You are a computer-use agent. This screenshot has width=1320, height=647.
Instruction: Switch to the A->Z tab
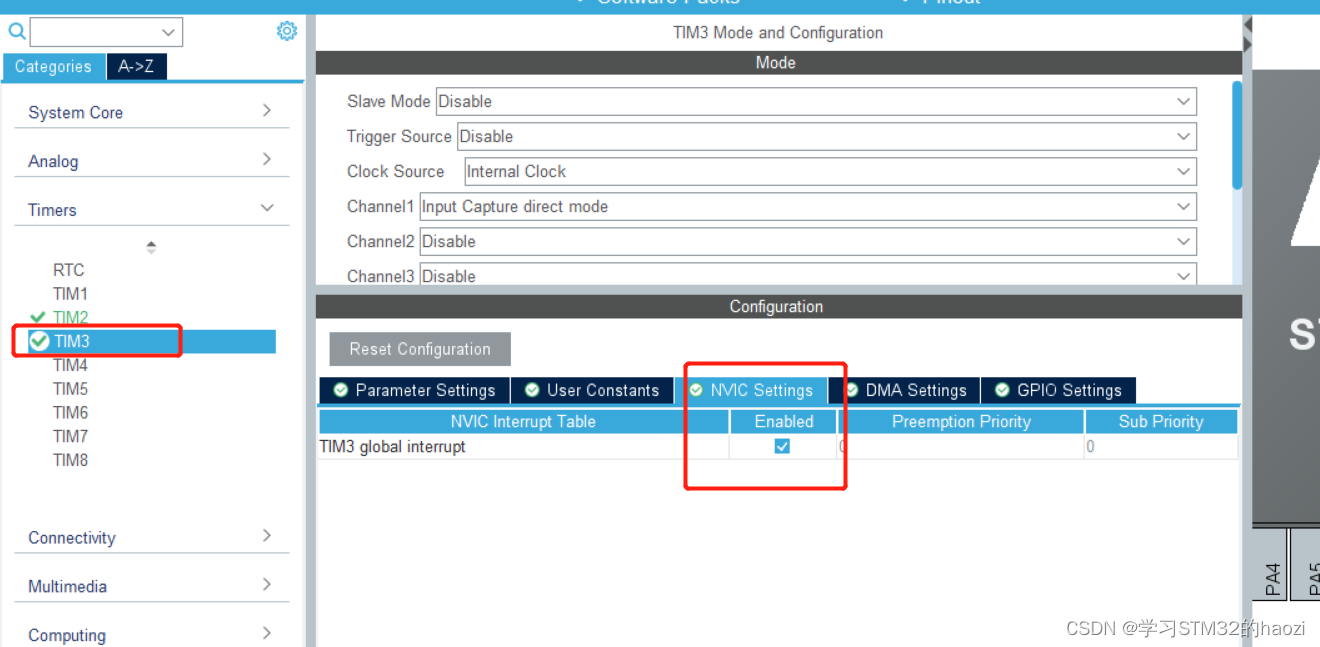point(136,66)
